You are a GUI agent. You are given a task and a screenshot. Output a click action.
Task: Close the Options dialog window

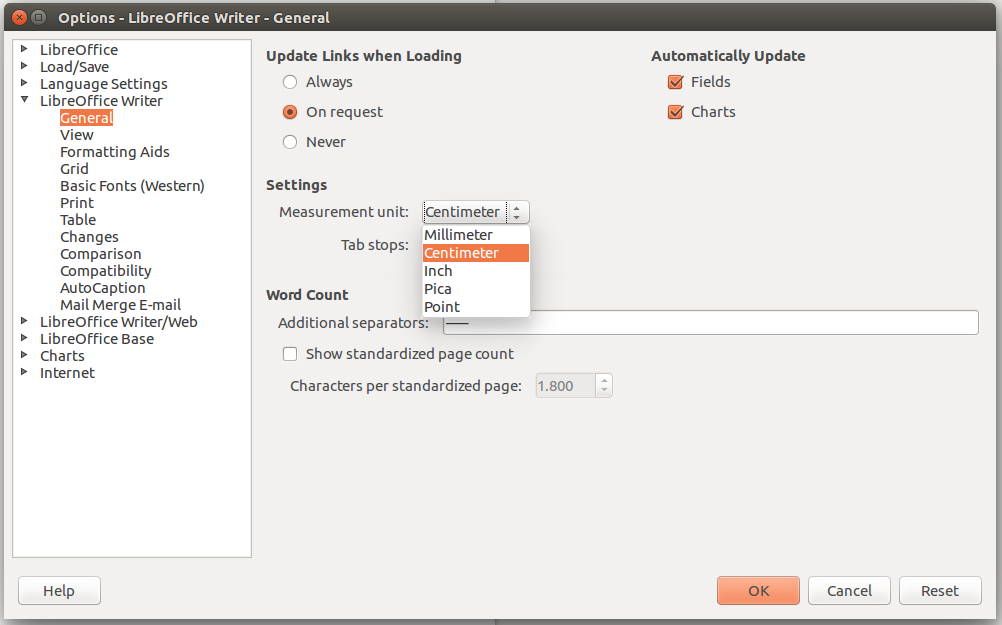(19, 17)
